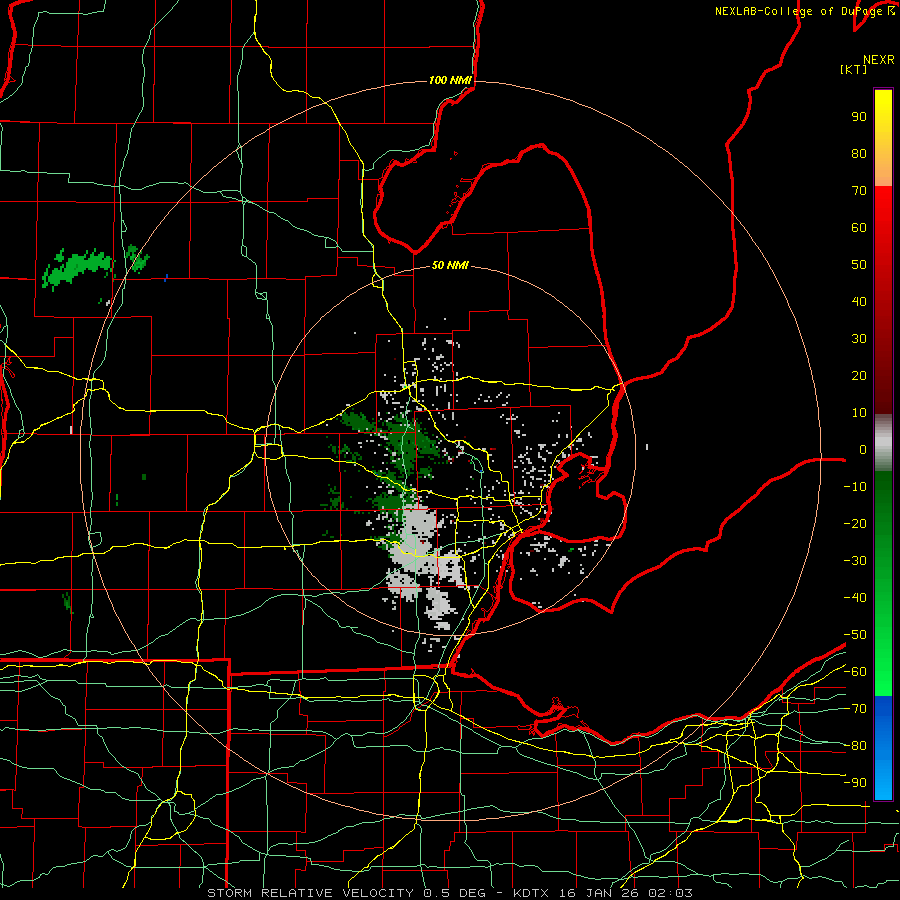Image resolution: width=900 pixels, height=900 pixels.
Task: Click the positive 90 scale label
Action: tap(859, 116)
